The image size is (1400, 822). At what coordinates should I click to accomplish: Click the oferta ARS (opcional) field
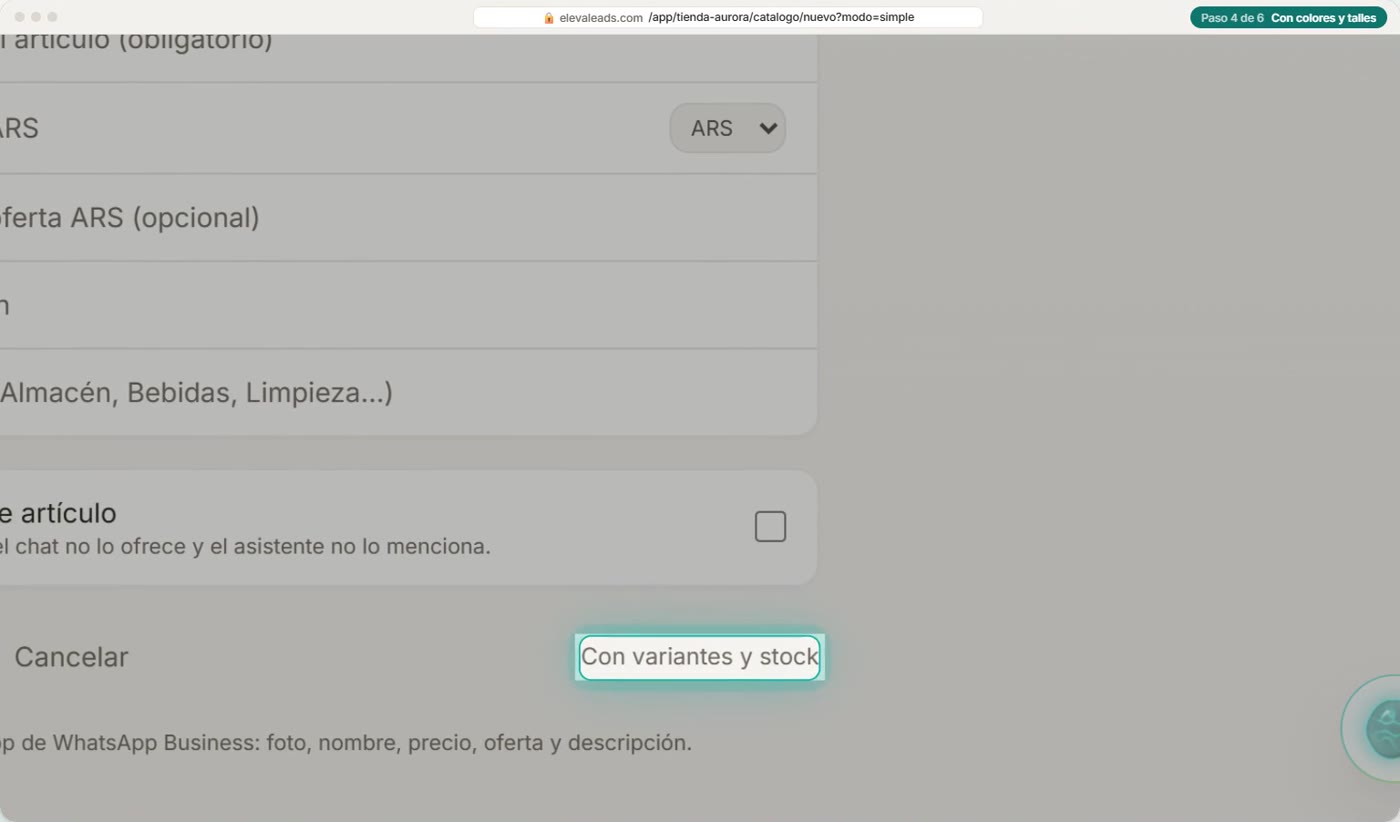pos(408,218)
